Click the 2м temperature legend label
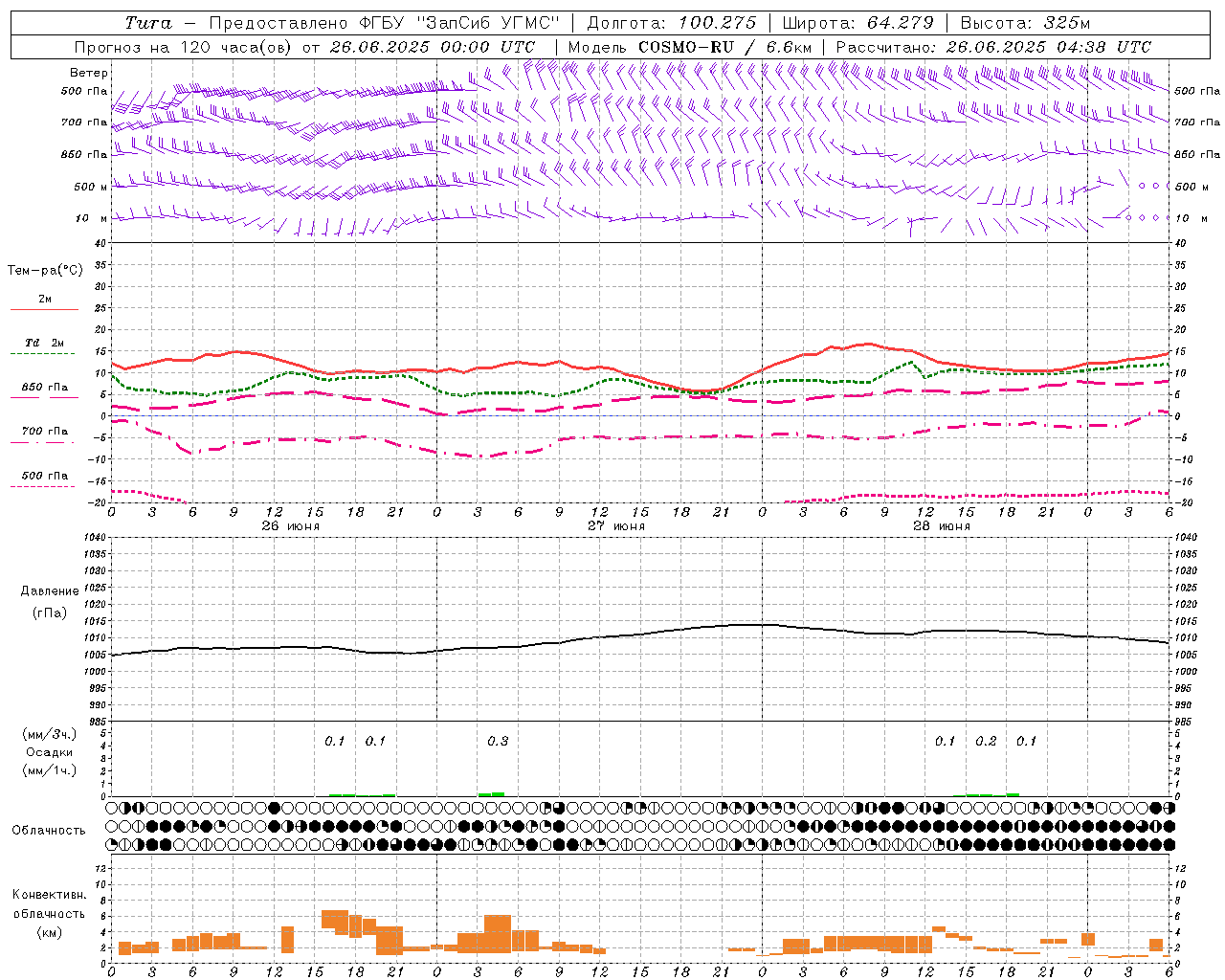This screenshot has width=1225, height=980. 45,299
